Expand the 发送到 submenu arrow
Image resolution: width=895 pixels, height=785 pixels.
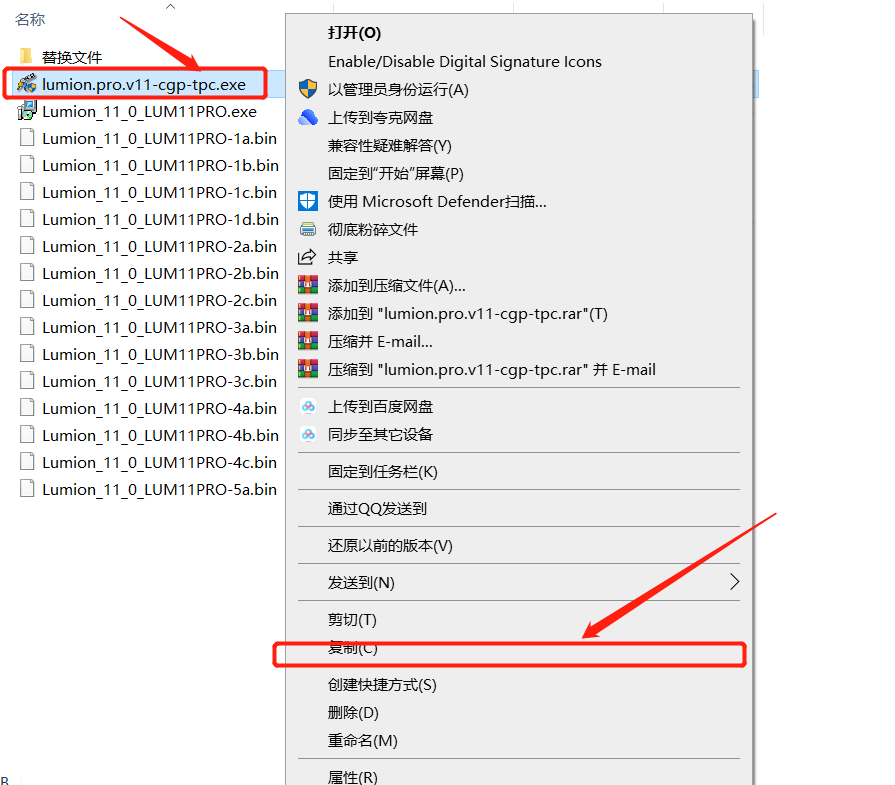pos(735,580)
